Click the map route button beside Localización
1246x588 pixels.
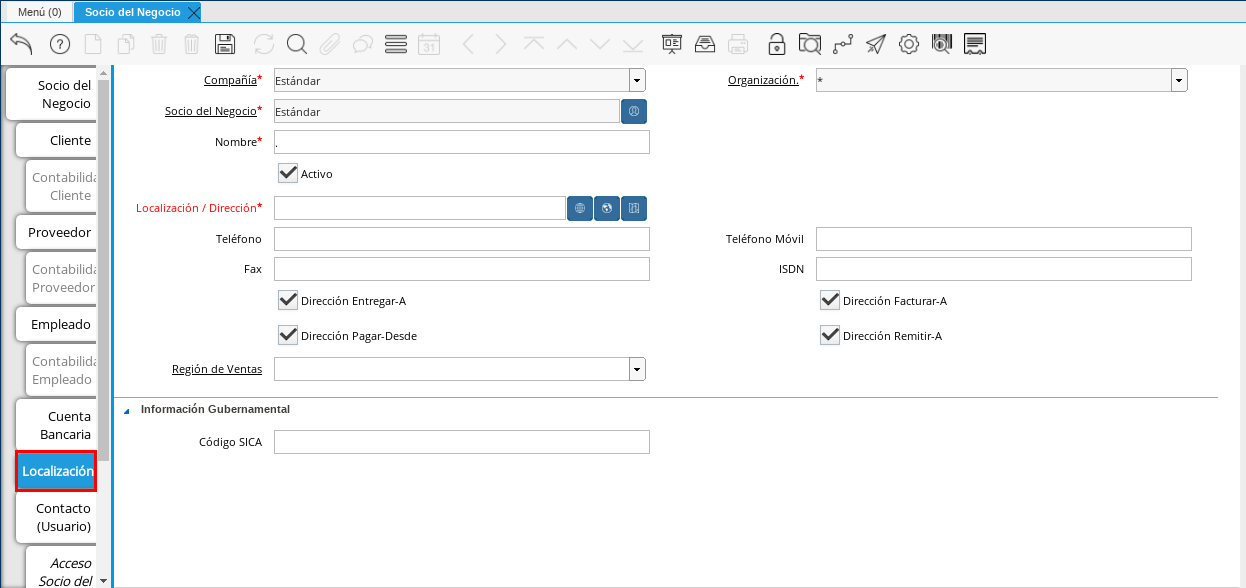click(634, 208)
